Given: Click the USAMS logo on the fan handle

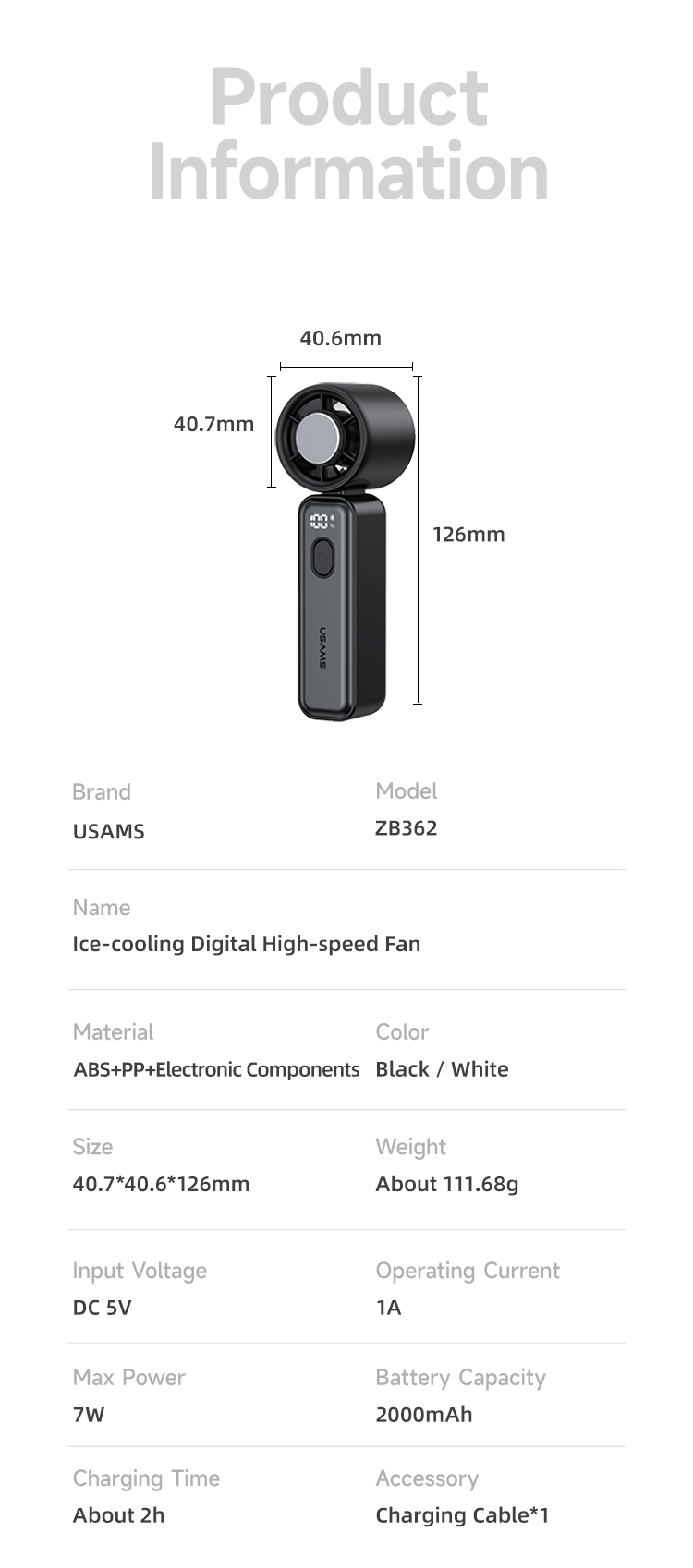Looking at the screenshot, I should click(x=323, y=648).
